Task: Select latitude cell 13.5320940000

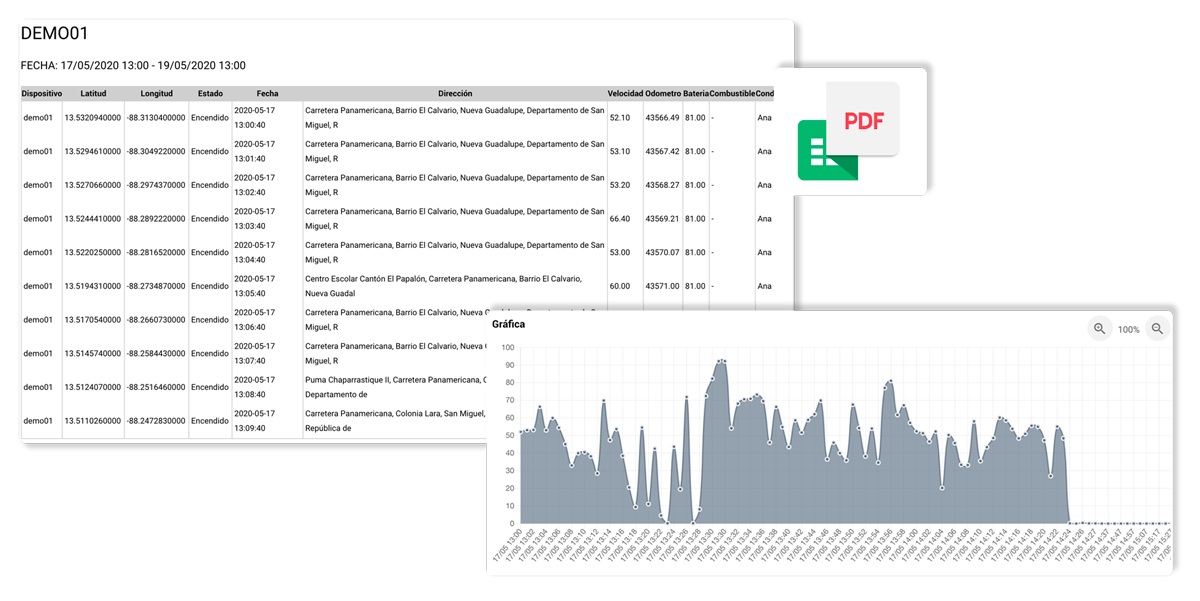Action: tap(93, 118)
